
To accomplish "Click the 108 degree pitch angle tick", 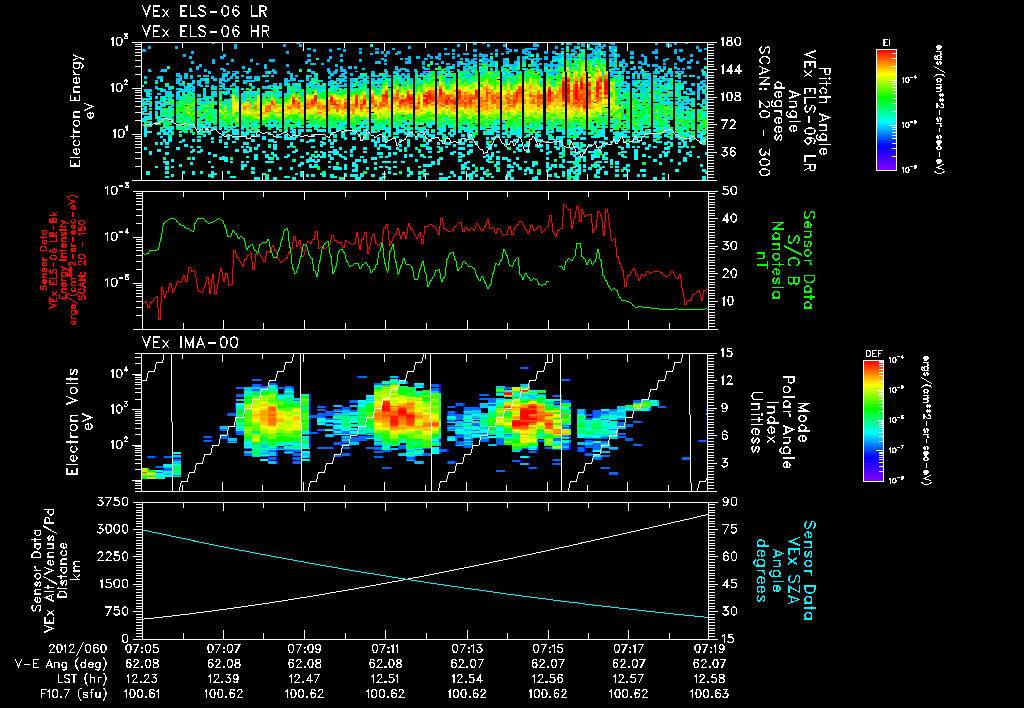I will (x=731, y=97).
